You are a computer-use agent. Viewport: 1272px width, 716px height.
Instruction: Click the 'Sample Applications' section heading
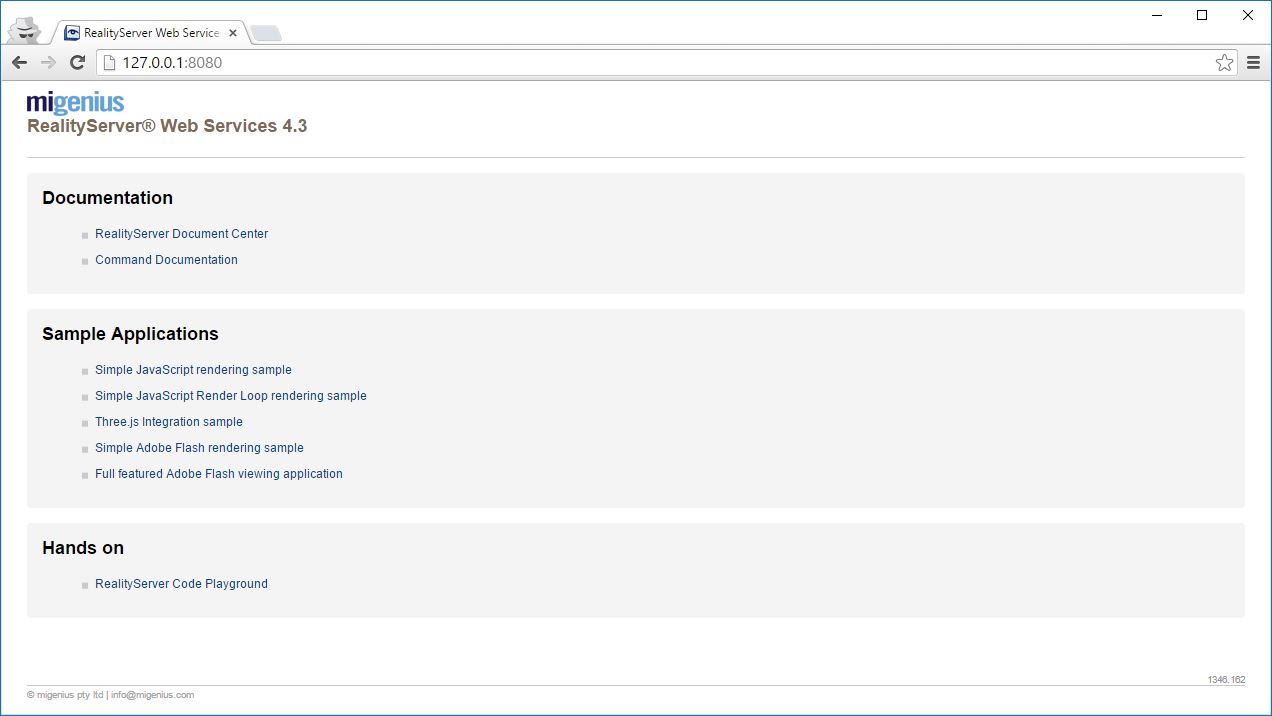(130, 334)
